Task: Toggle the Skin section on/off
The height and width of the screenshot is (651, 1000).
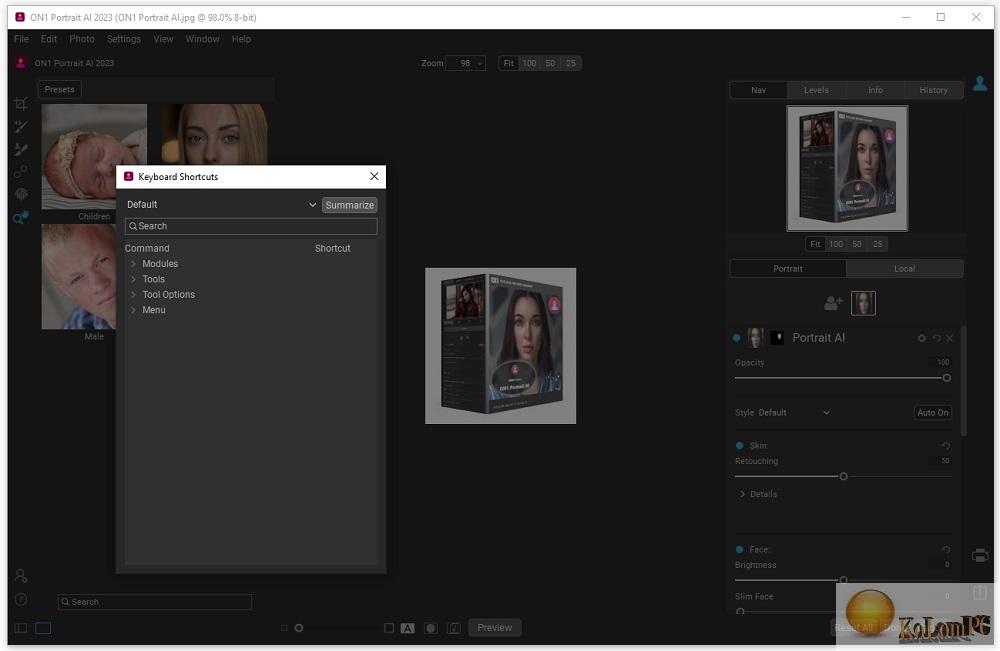Action: coord(739,446)
